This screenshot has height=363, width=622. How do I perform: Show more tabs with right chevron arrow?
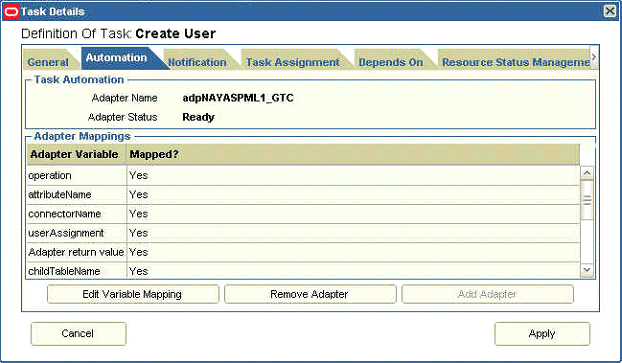(594, 57)
